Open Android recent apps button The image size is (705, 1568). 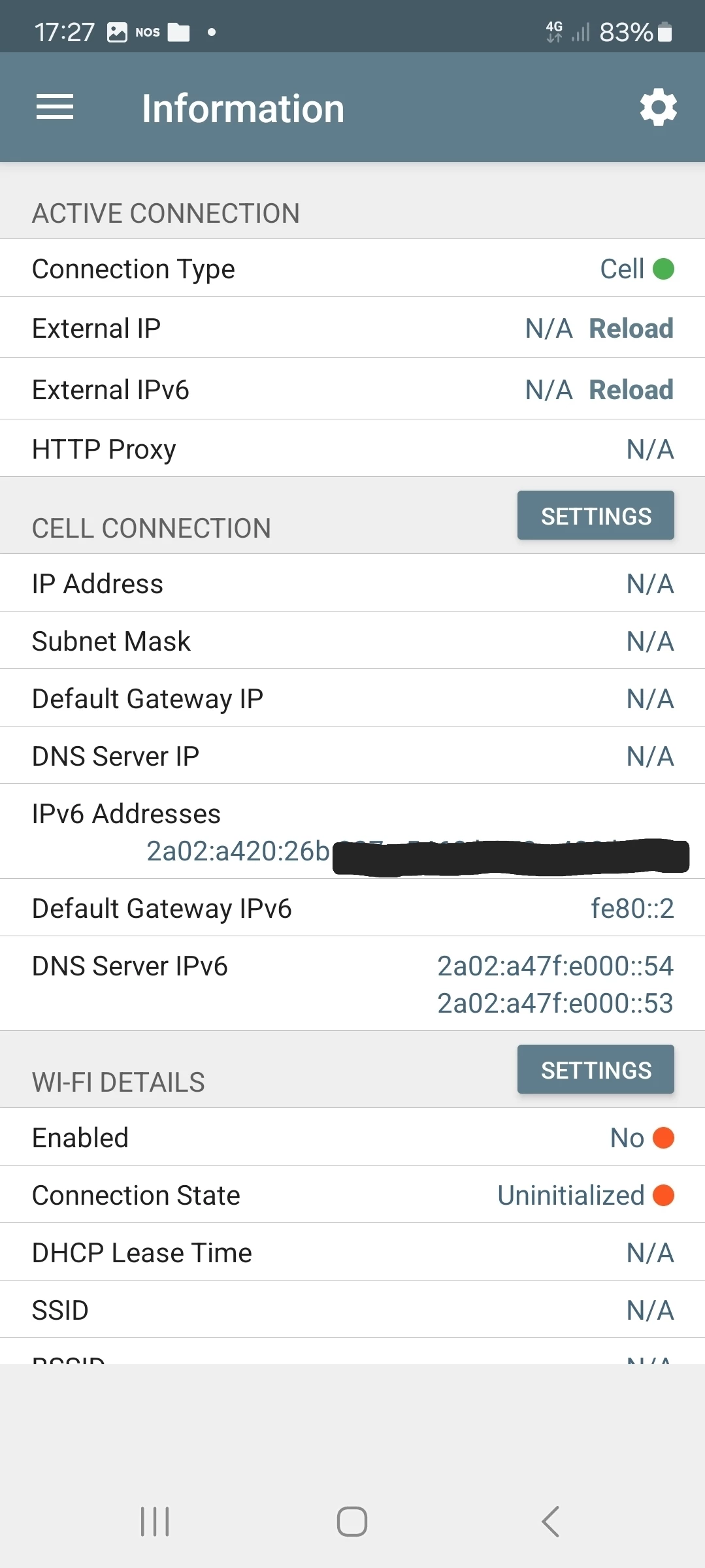coord(155,1522)
